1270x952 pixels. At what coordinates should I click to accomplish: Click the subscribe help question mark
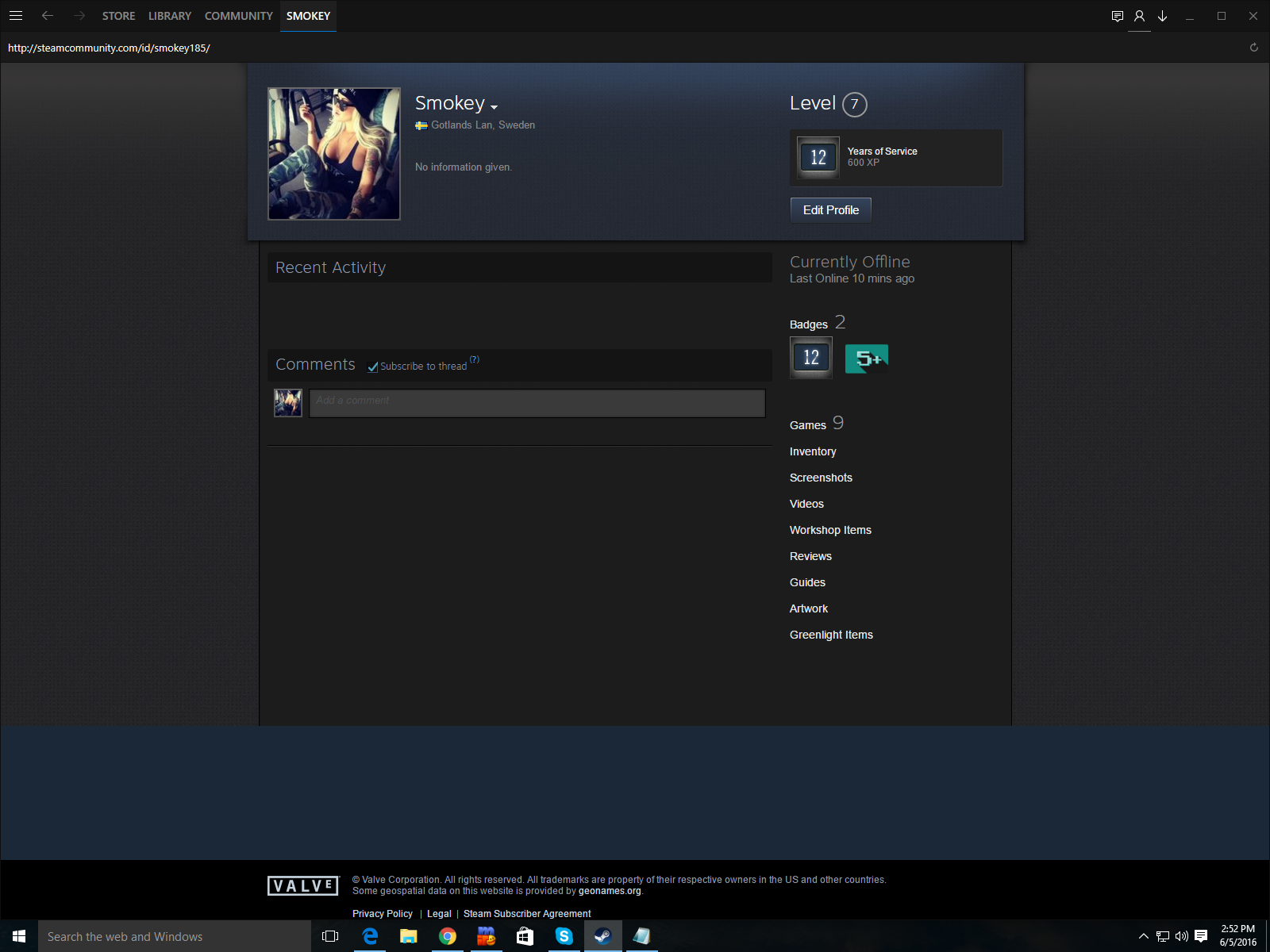click(475, 359)
